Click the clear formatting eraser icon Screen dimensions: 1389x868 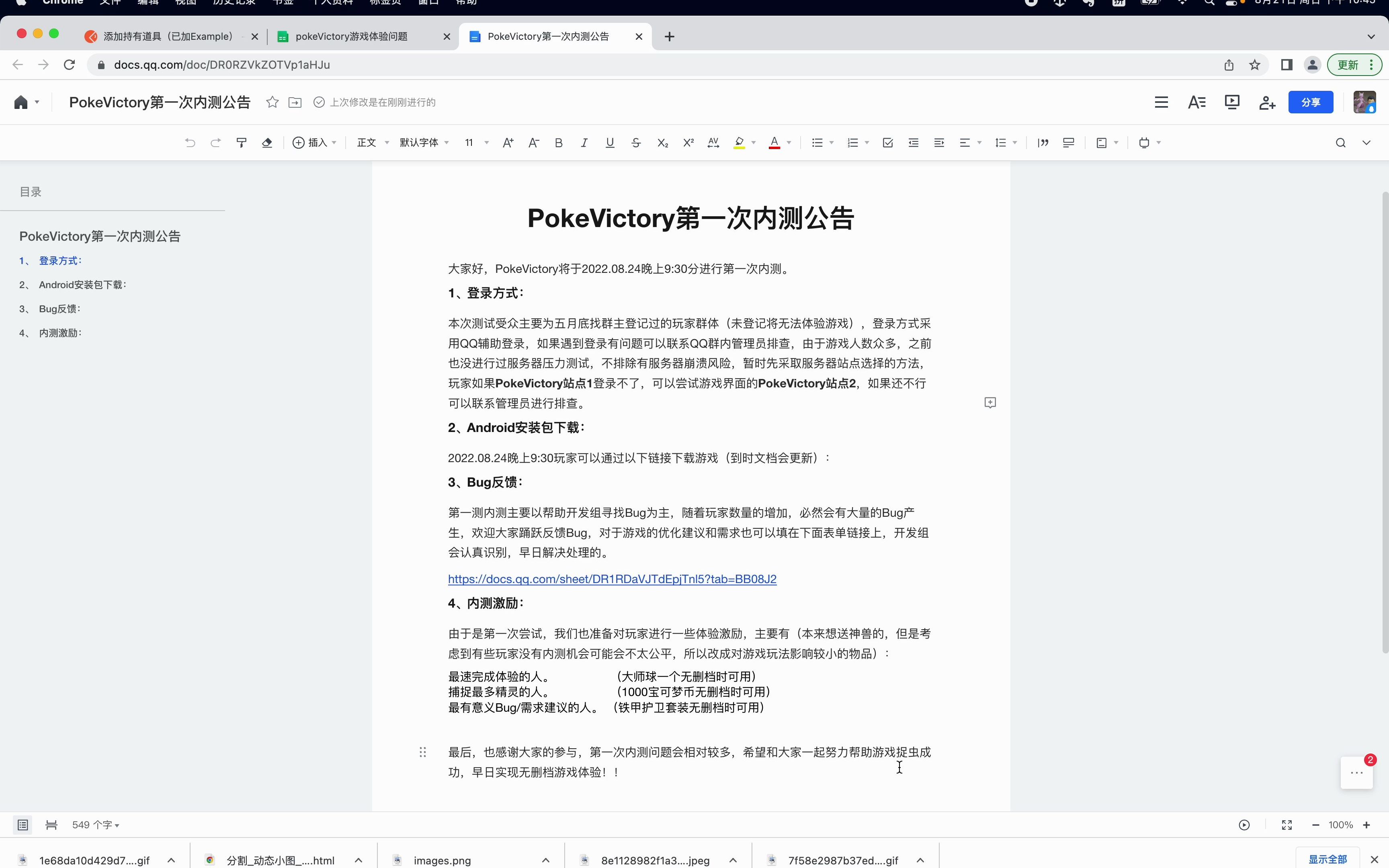point(267,143)
